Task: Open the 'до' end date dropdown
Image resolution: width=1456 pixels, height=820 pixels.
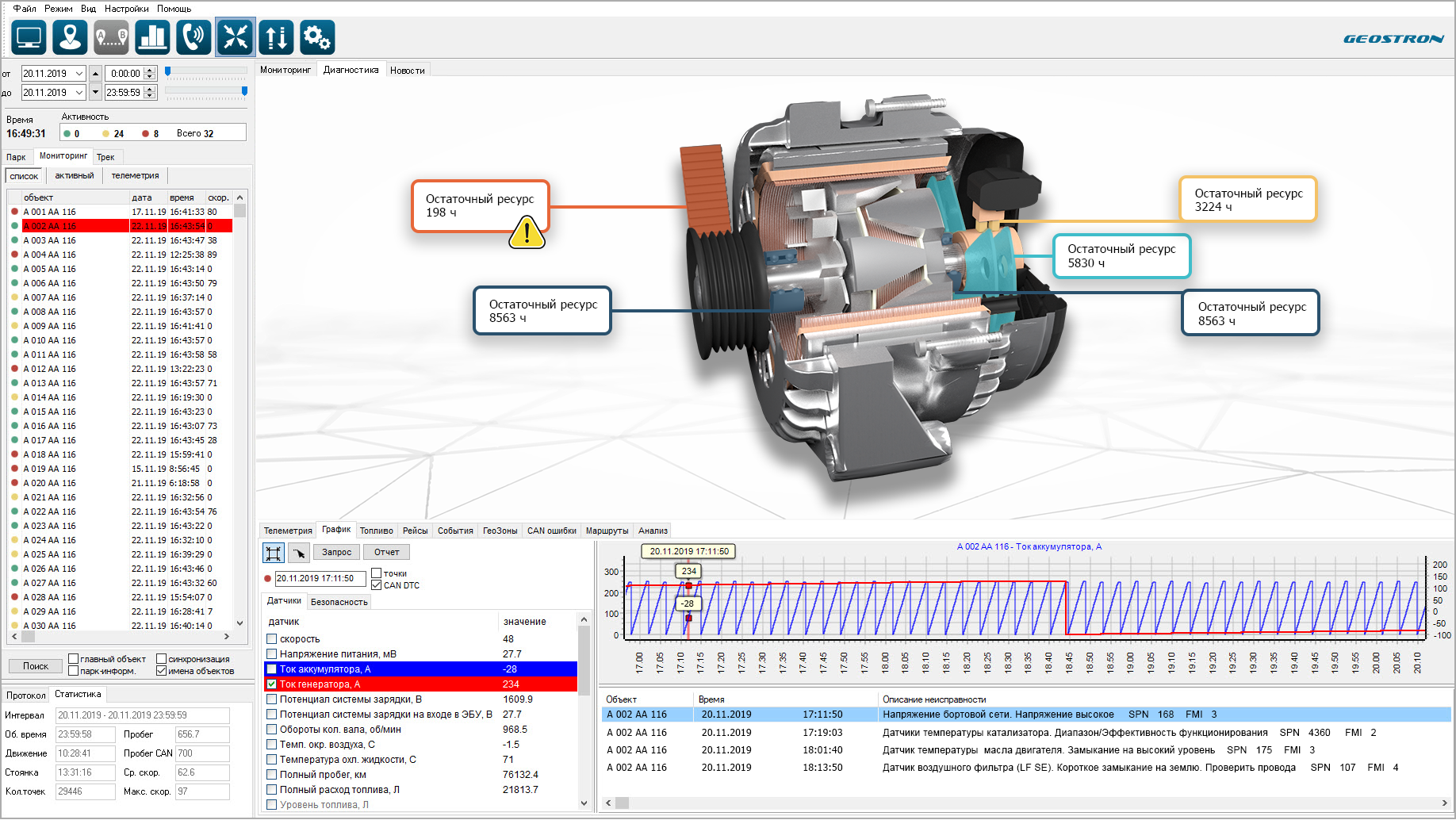Action: point(79,93)
